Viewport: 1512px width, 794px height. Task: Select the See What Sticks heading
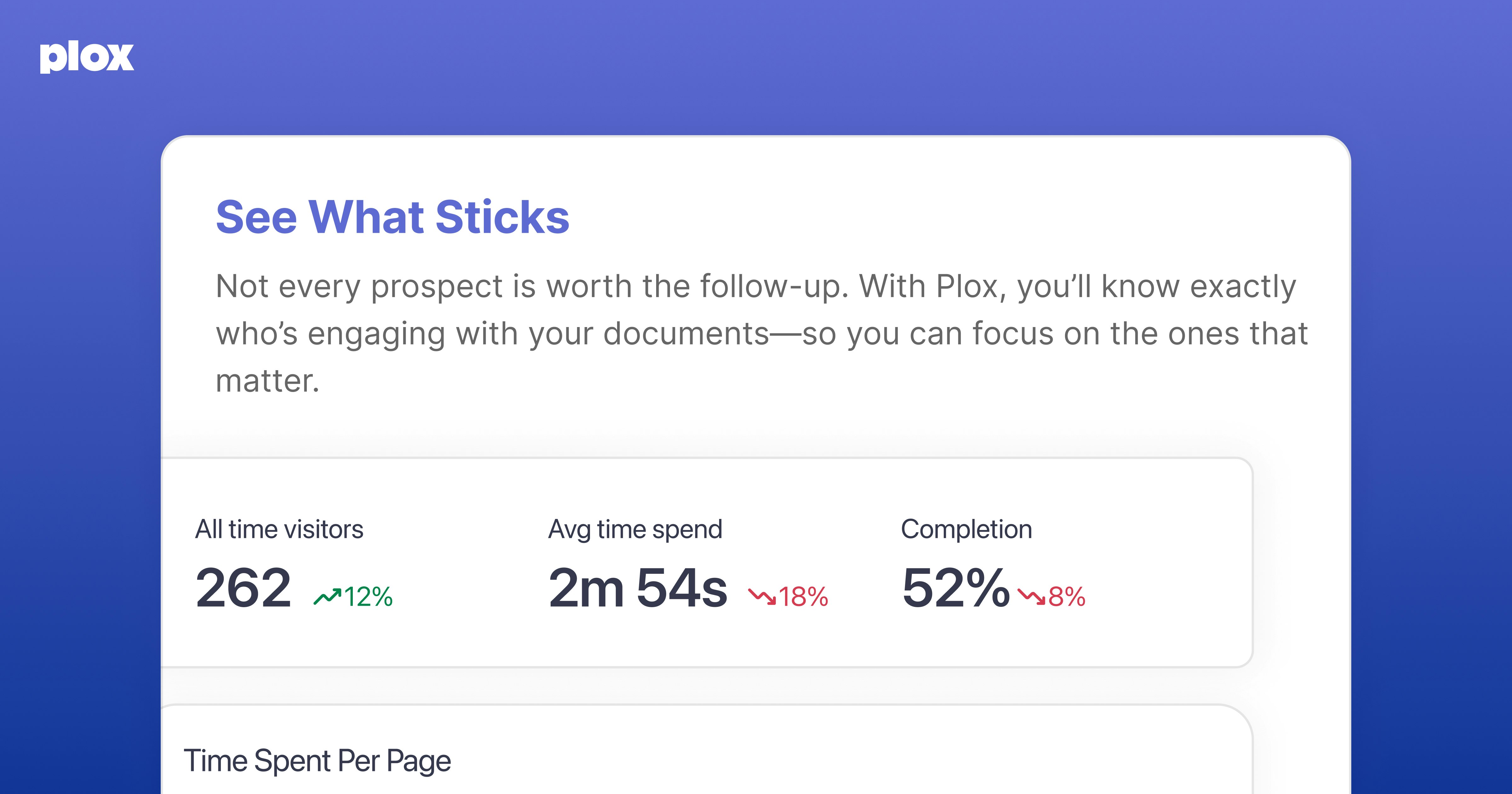pyautogui.click(x=393, y=217)
